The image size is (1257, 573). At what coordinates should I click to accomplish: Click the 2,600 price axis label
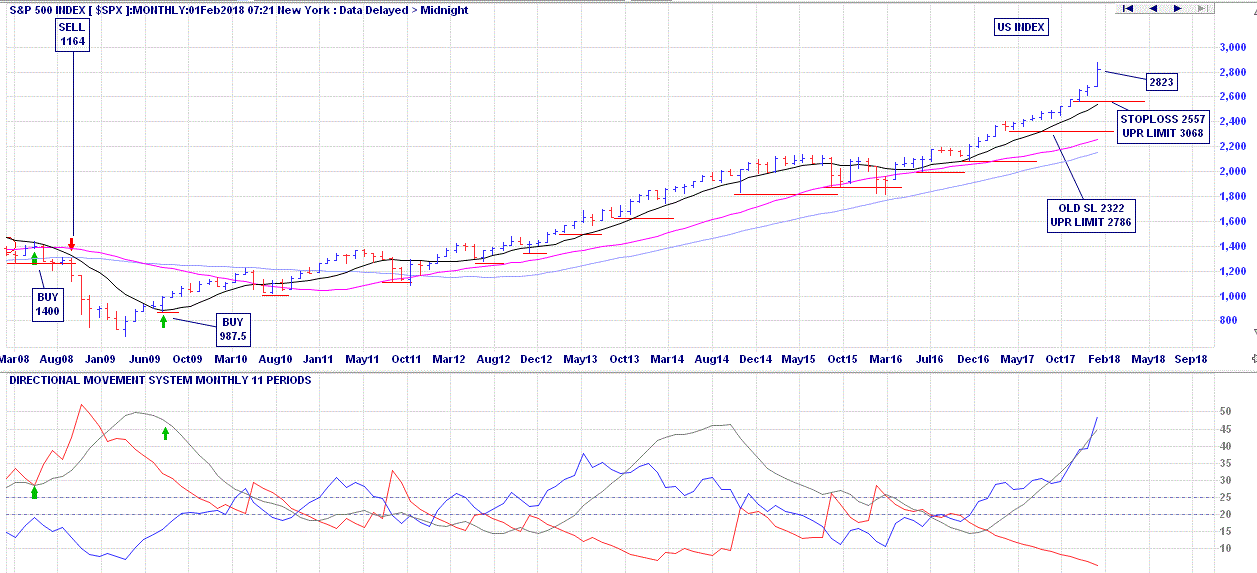click(1232, 97)
